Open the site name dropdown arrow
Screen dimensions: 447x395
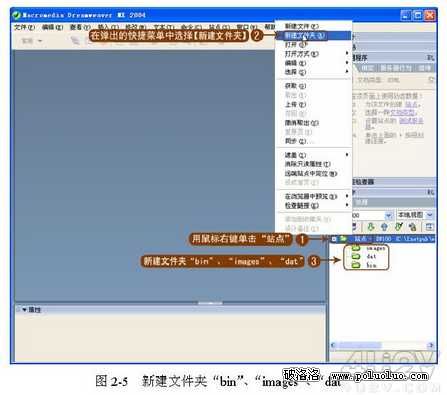389,216
